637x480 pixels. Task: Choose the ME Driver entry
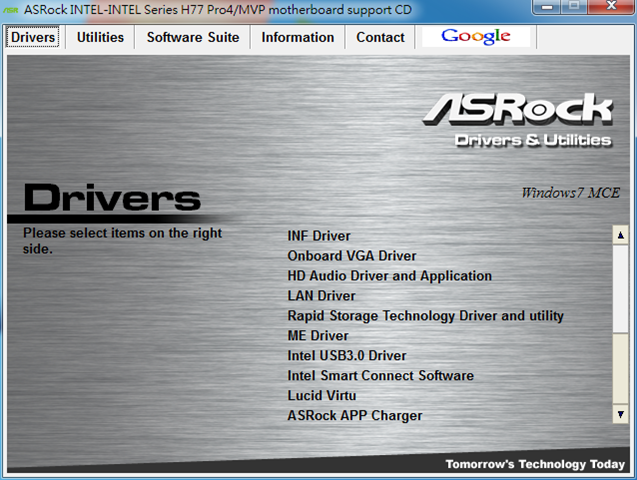[x=318, y=335]
